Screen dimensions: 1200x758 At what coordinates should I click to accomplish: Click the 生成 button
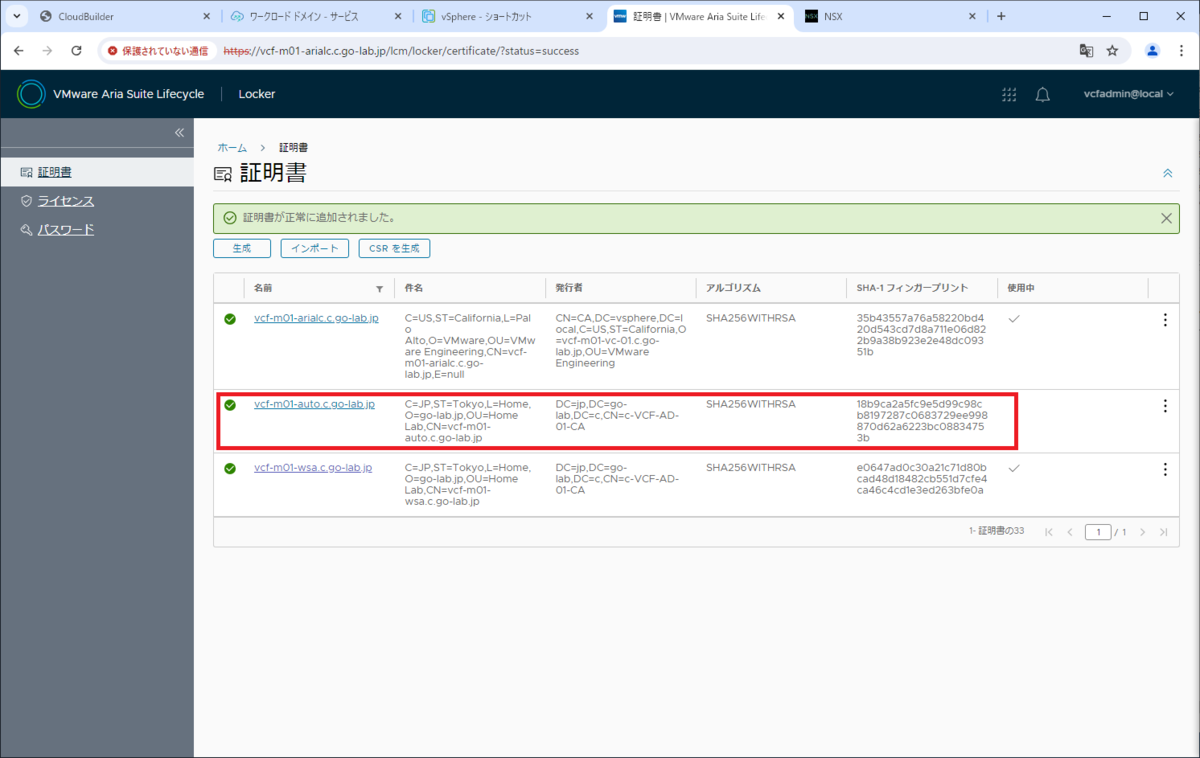242,248
